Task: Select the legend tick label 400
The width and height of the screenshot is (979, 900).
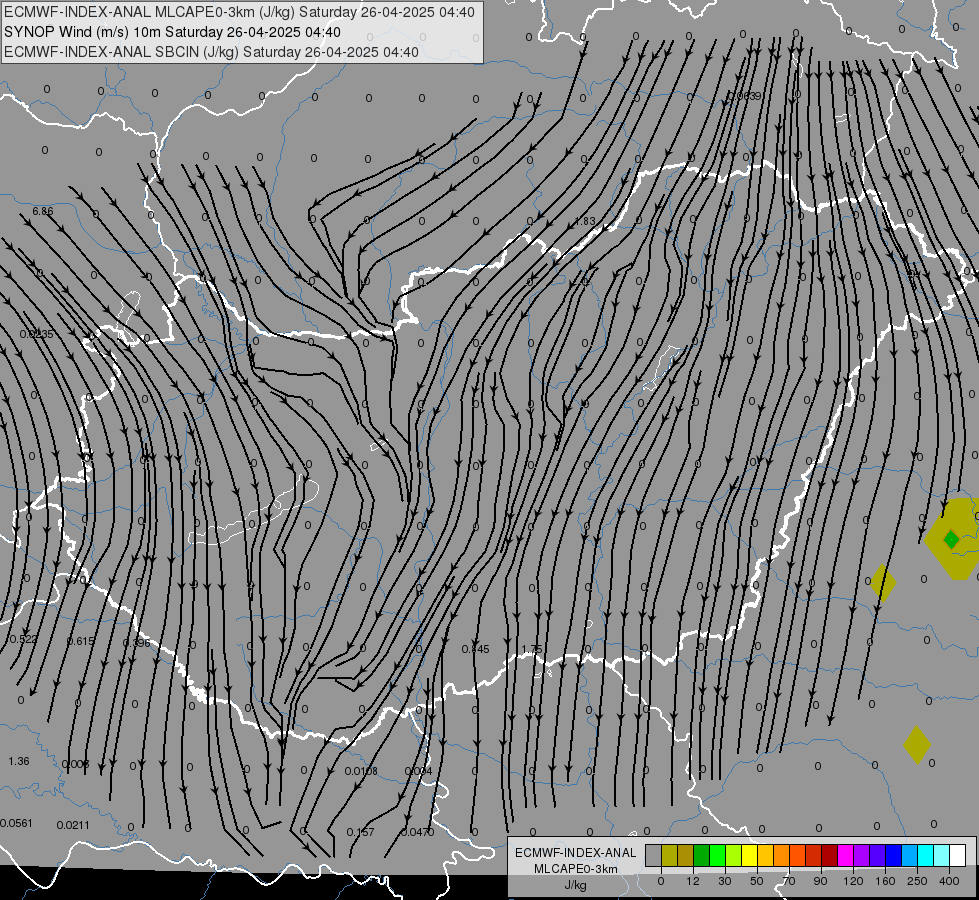Action: click(949, 881)
